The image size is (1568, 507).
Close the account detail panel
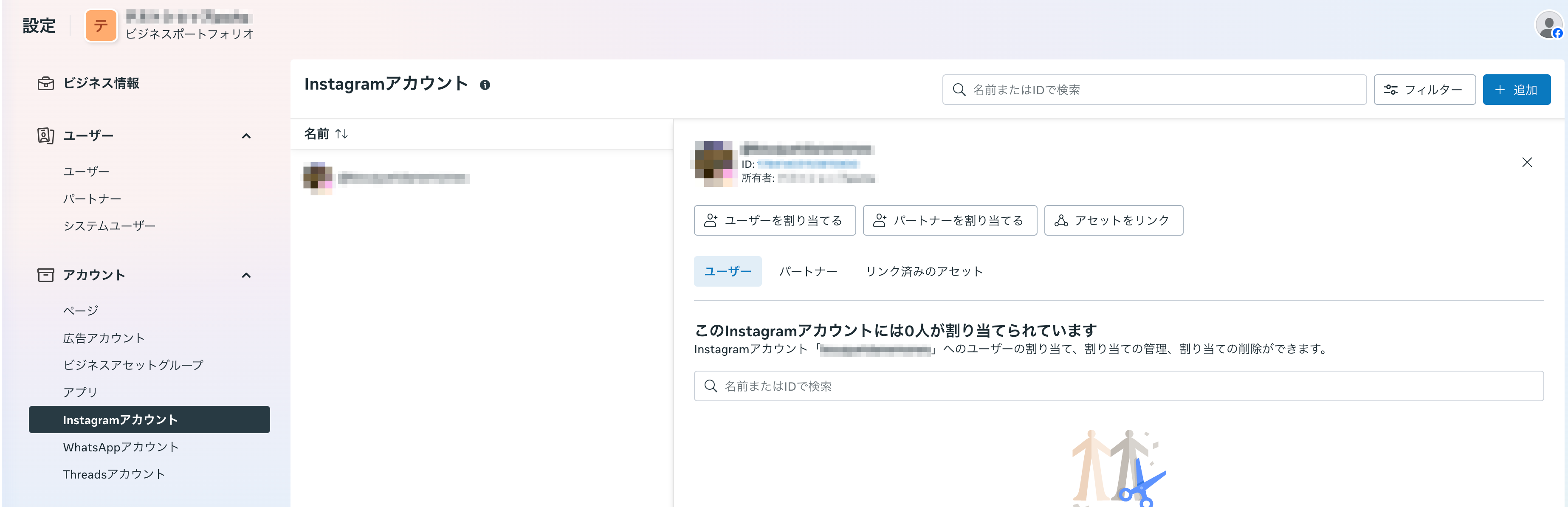tap(1527, 163)
